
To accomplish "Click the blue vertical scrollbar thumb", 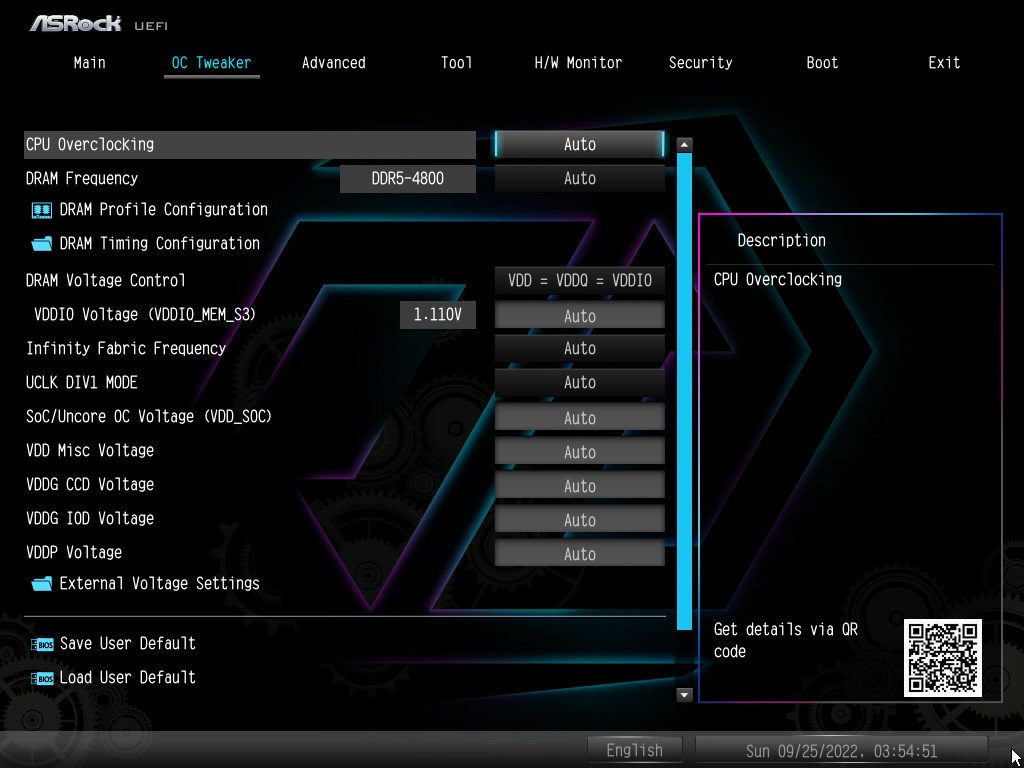I will coord(684,392).
